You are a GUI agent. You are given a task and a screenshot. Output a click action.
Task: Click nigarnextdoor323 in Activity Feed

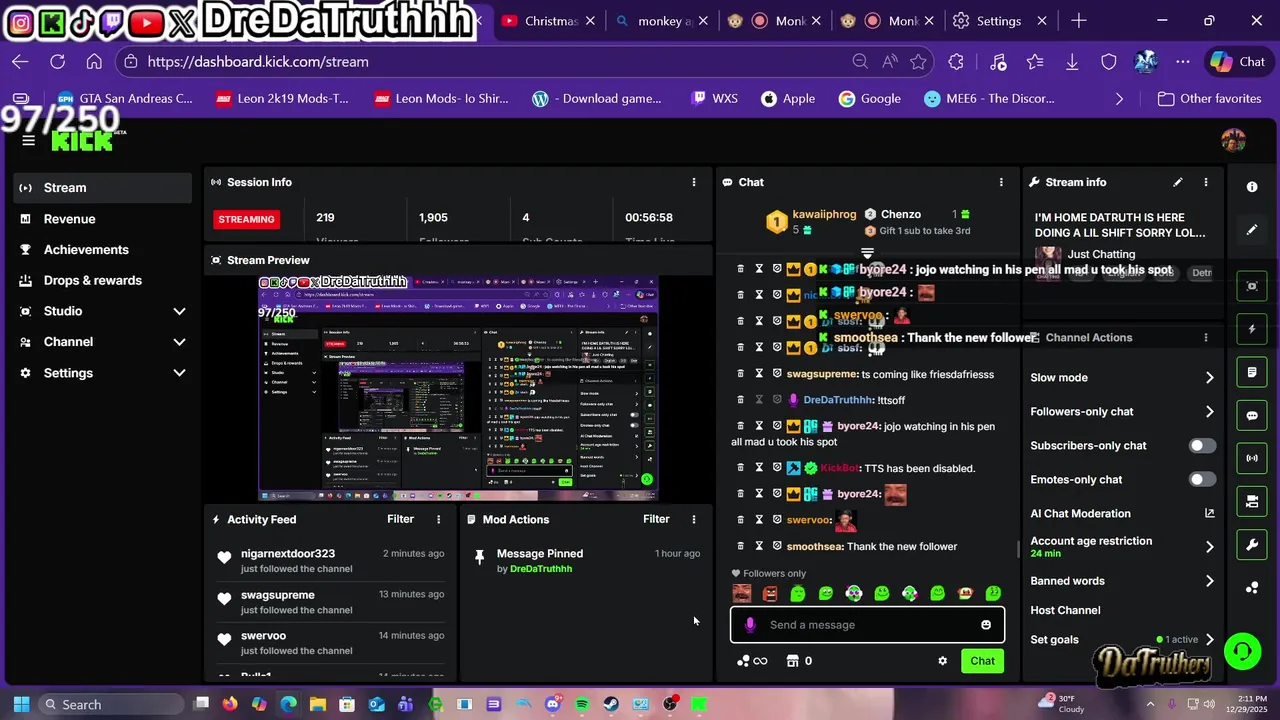point(288,554)
